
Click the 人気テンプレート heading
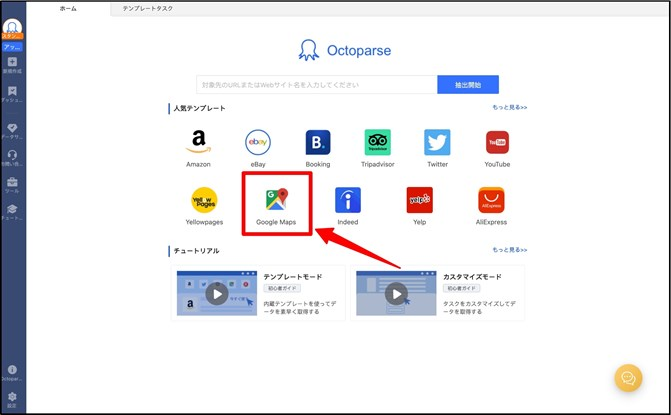(199, 108)
